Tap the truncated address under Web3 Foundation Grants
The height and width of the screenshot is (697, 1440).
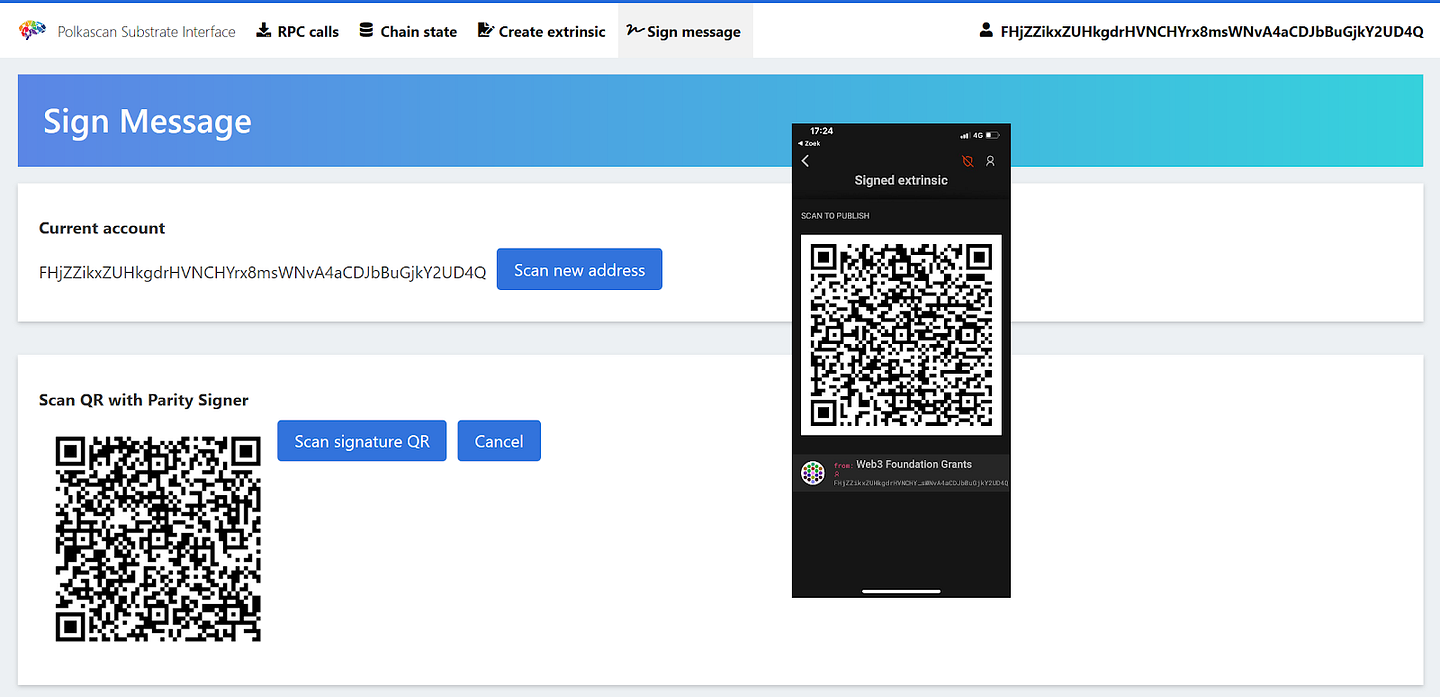(x=920, y=482)
